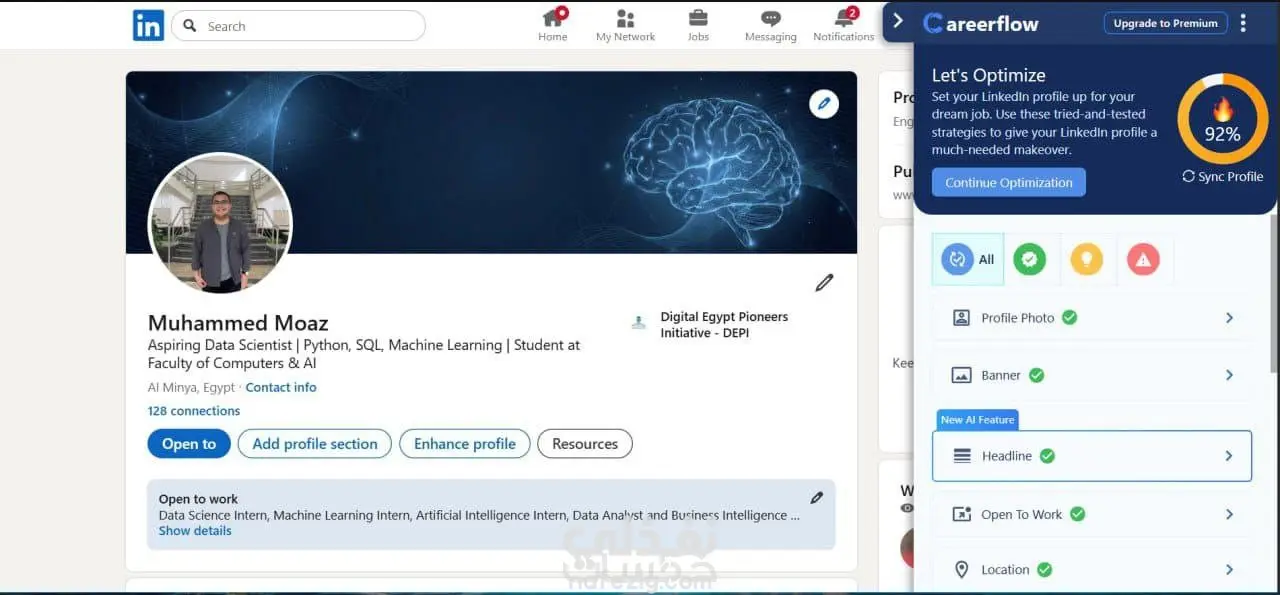Click the profile photo thumbnail

pyautogui.click(x=220, y=224)
